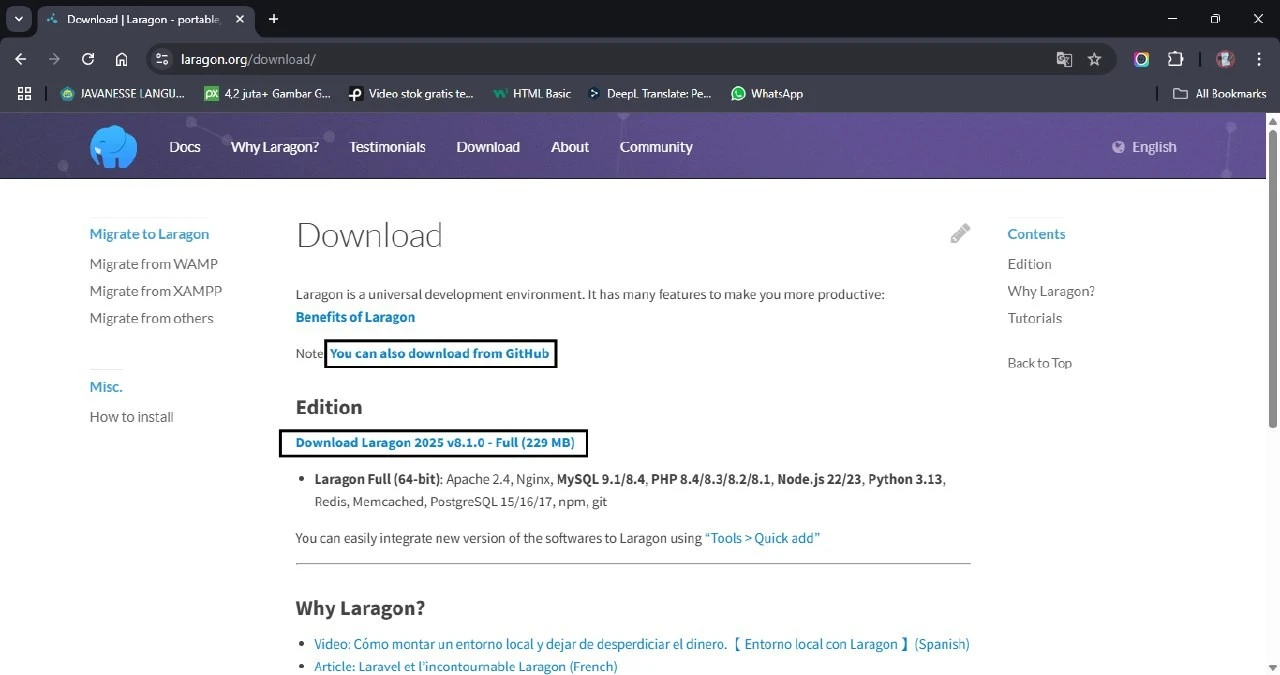Select the Download | Laragon browser tab
1280x675 pixels.
[143, 19]
